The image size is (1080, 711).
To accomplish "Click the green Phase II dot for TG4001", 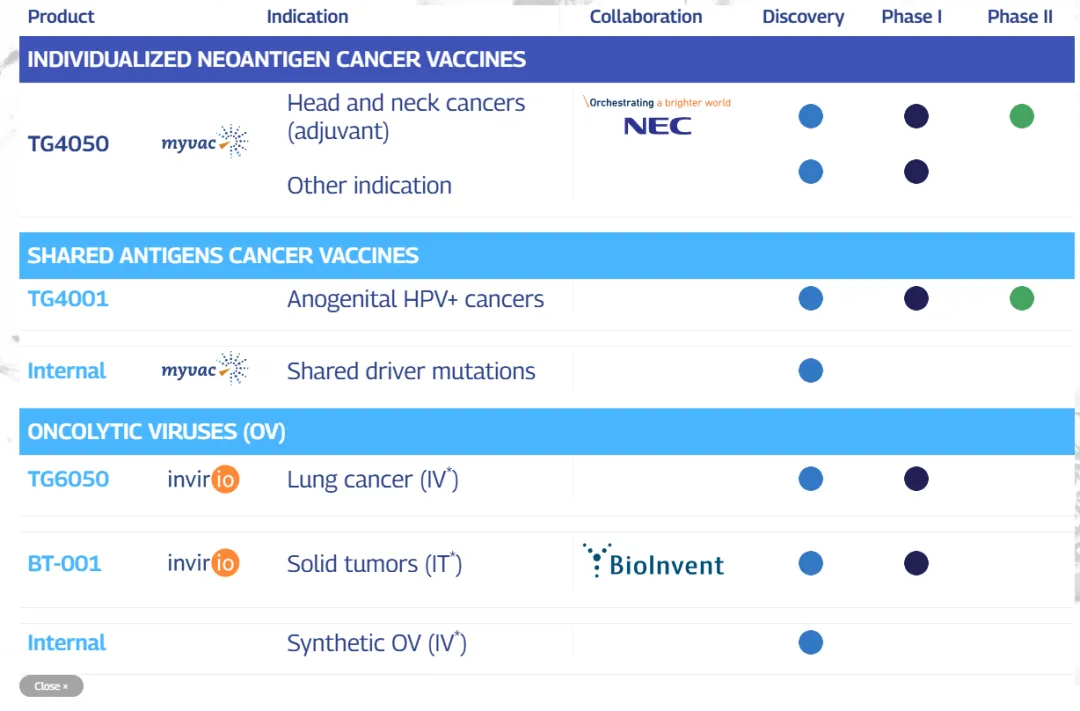I will (x=1021, y=298).
